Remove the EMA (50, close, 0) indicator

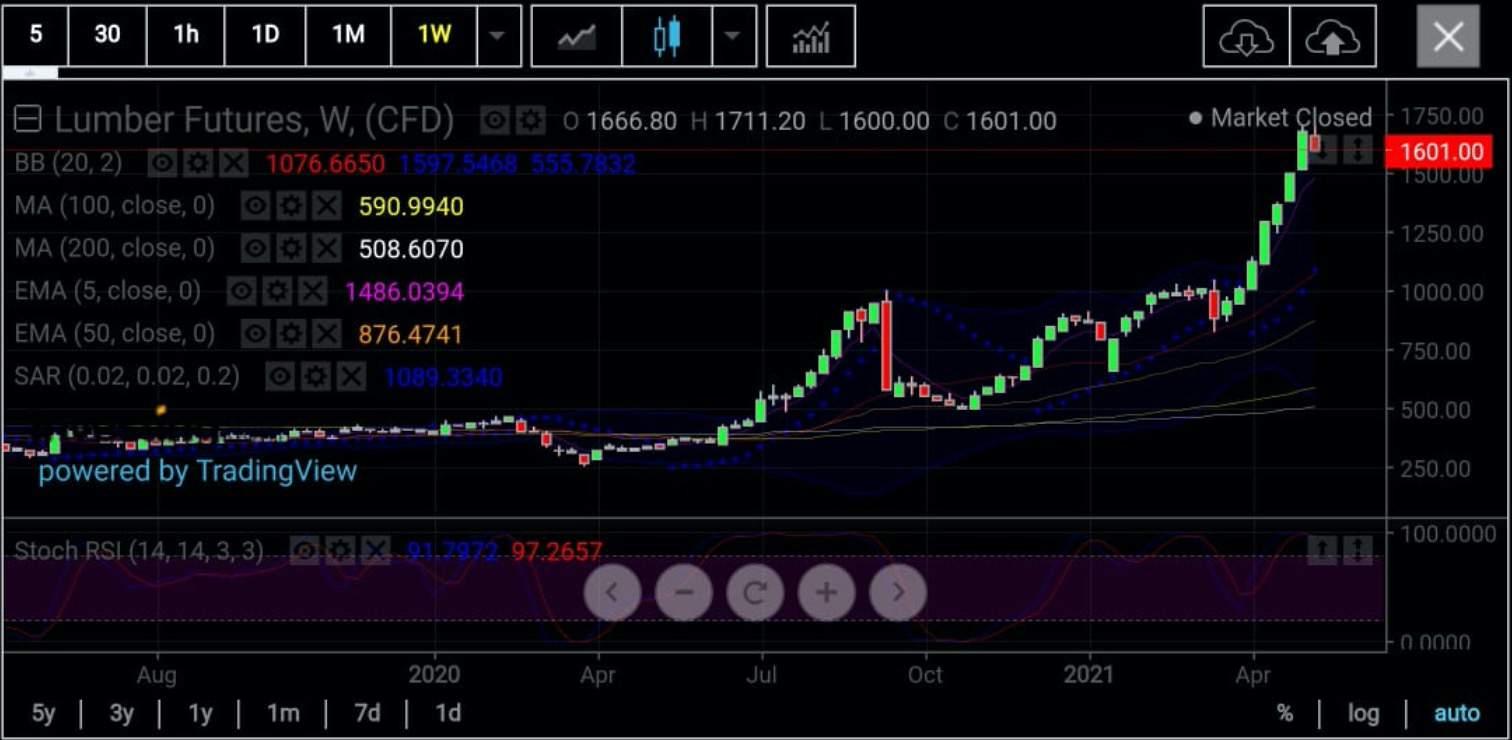point(326,333)
